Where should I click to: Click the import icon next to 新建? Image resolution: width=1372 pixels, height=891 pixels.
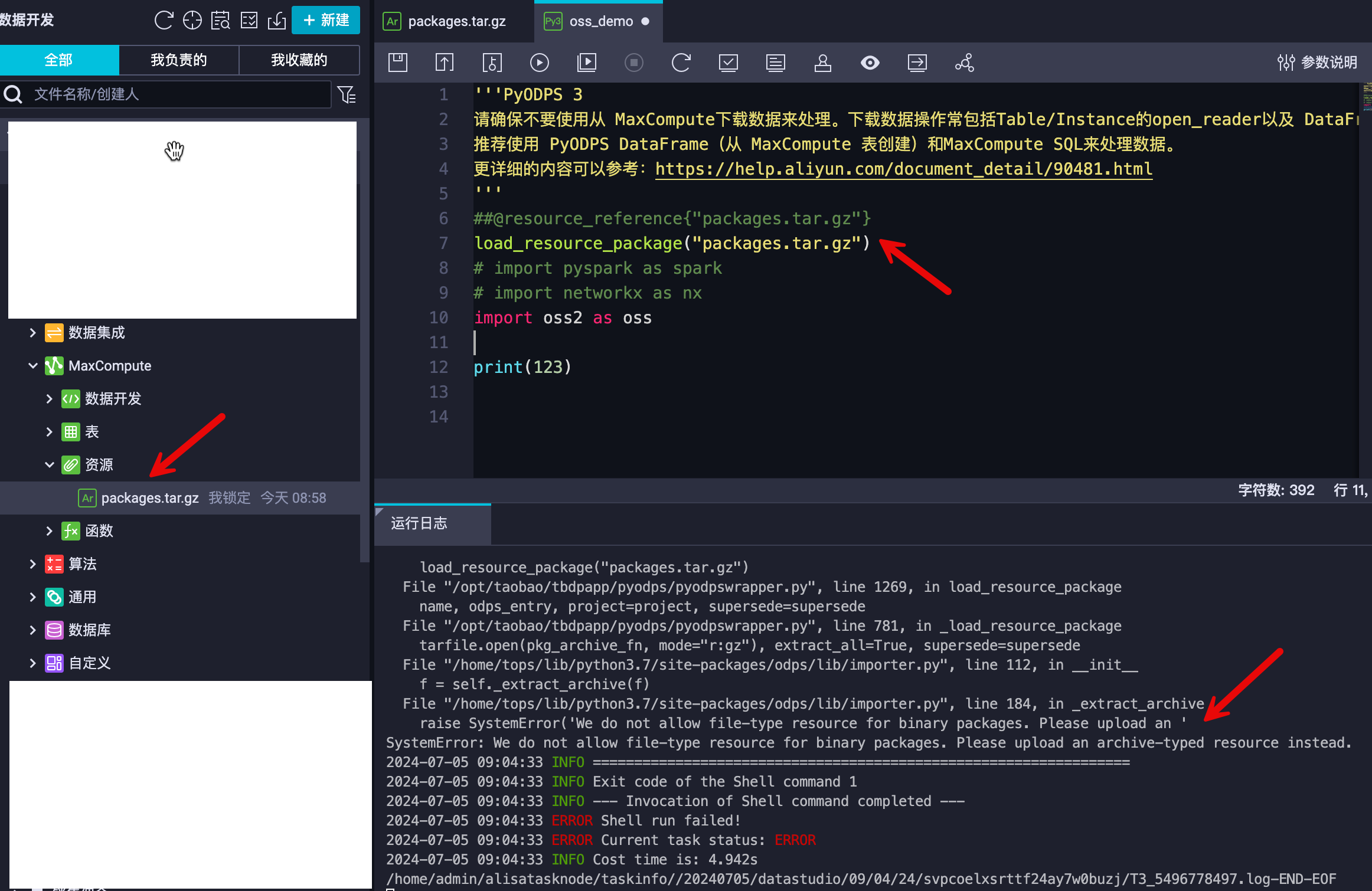[x=277, y=21]
